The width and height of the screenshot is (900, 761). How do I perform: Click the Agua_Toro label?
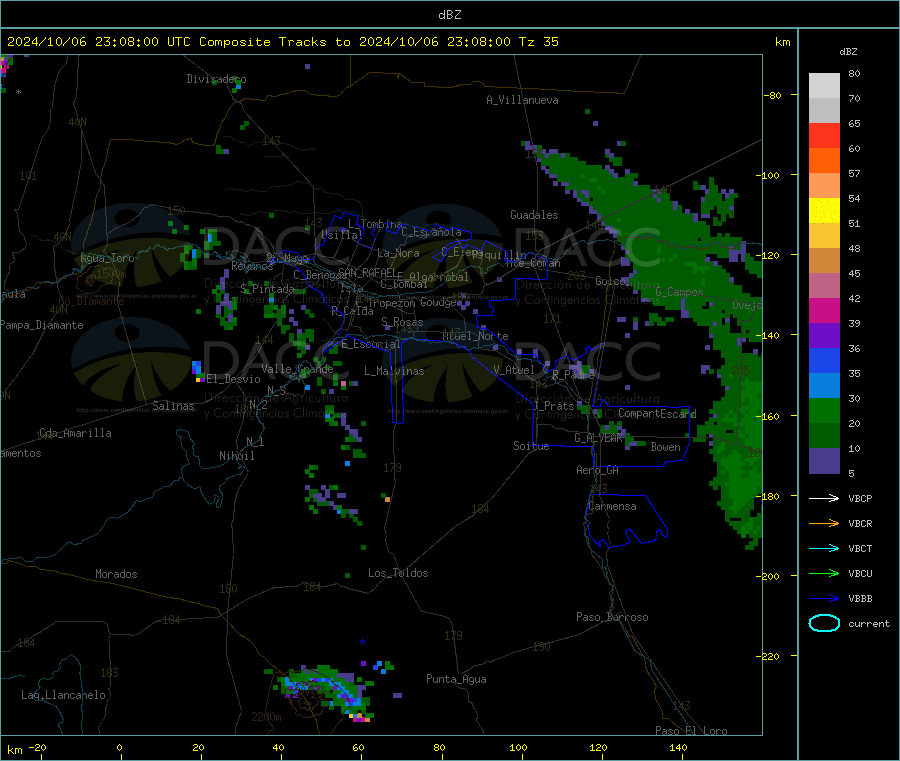107,258
